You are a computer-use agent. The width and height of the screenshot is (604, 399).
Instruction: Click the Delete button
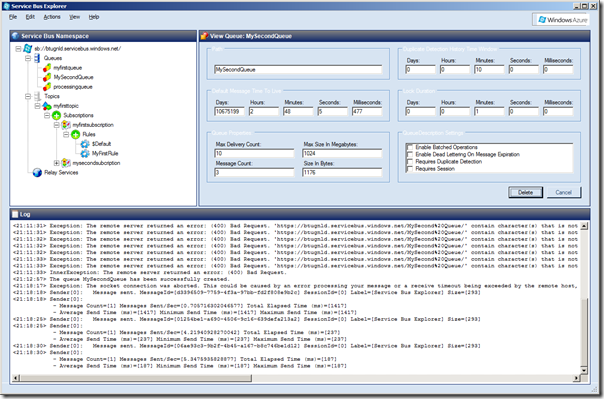coord(525,193)
